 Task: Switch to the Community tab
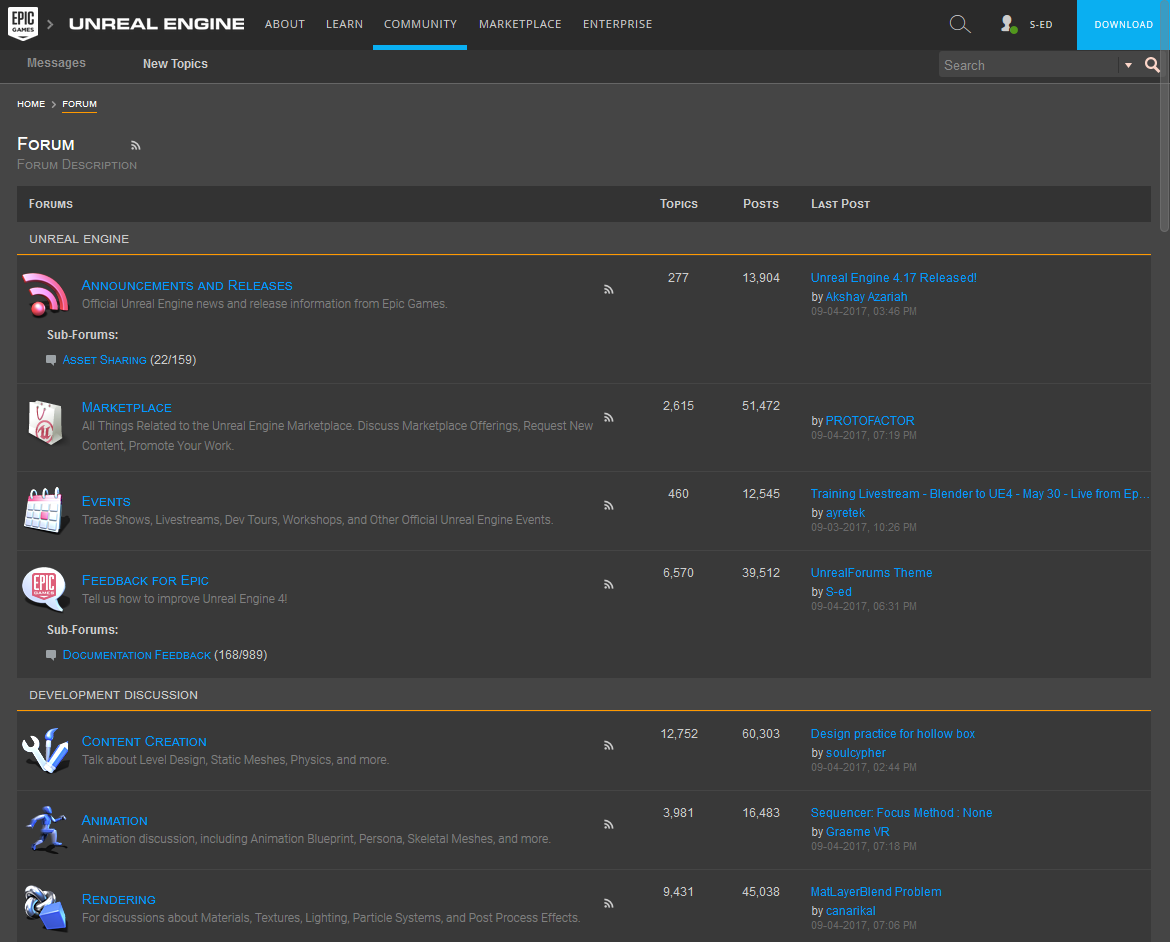coord(419,23)
